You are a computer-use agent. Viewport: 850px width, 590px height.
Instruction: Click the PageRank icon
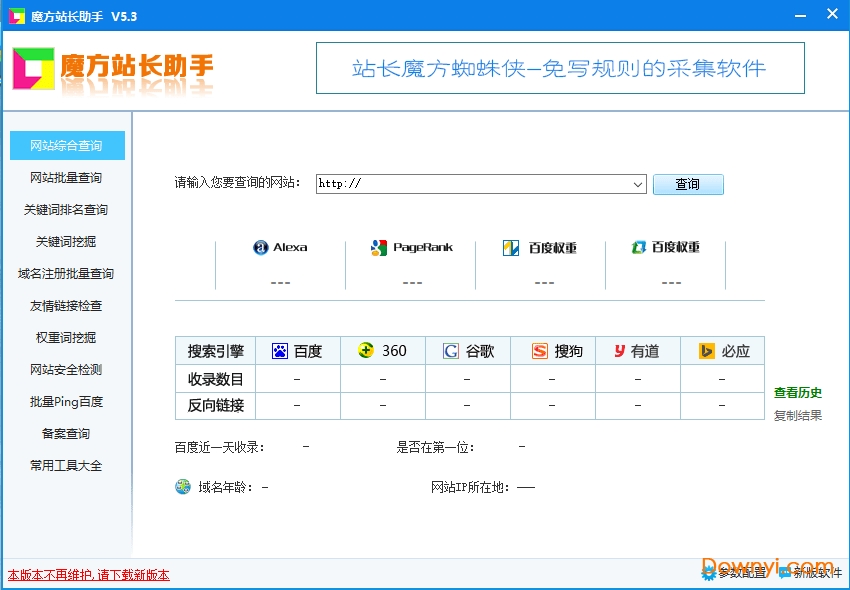pyautogui.click(x=378, y=248)
